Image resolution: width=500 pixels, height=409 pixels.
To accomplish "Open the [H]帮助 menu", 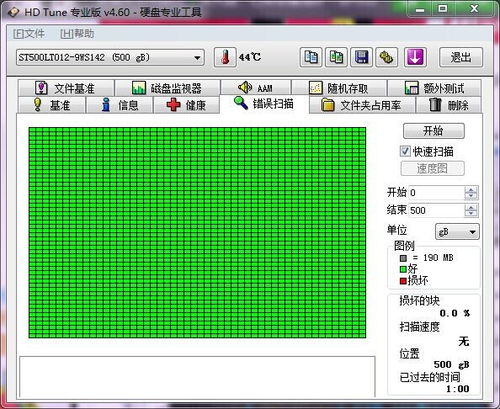I will pyautogui.click(x=77, y=34).
